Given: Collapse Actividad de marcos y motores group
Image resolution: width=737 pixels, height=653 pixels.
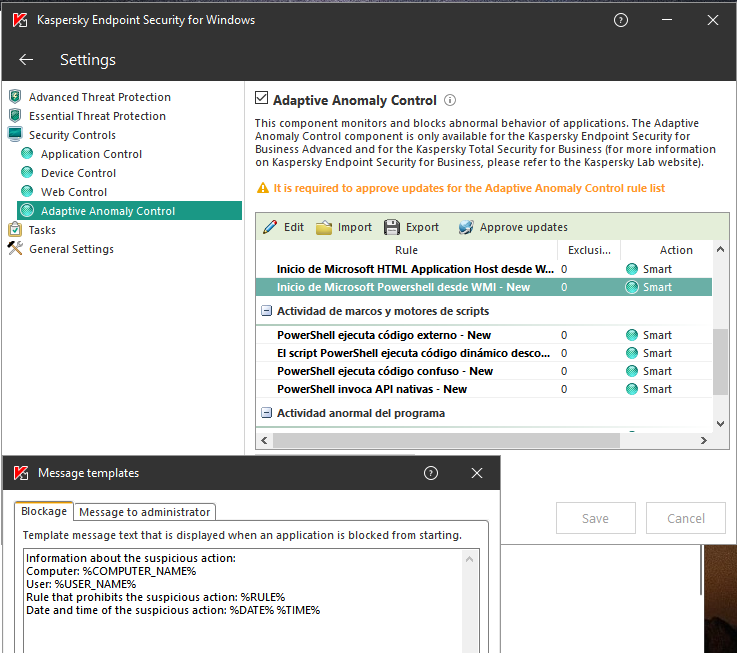Looking at the screenshot, I should coord(267,311).
